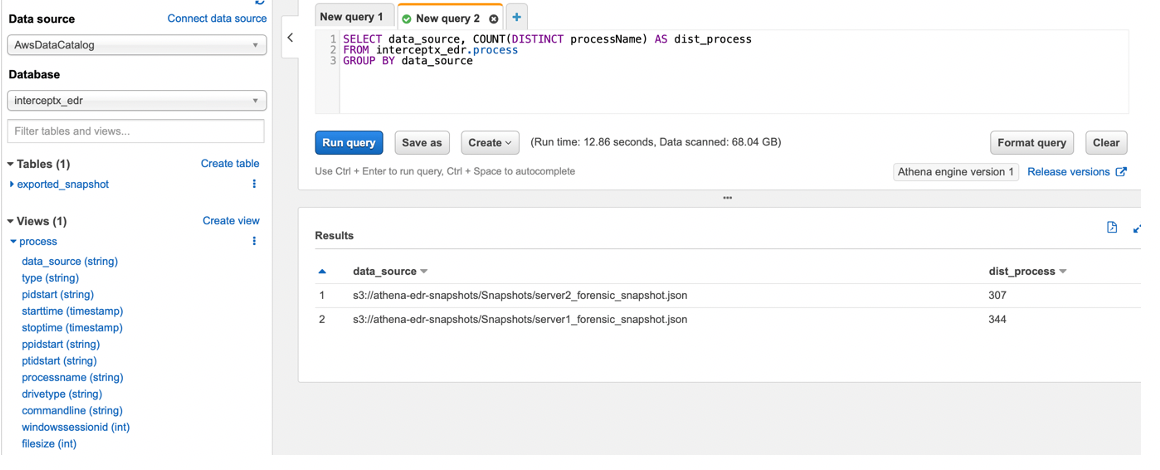The width and height of the screenshot is (1160, 470).
Task: Close the New query 2 tab
Action: 493,19
